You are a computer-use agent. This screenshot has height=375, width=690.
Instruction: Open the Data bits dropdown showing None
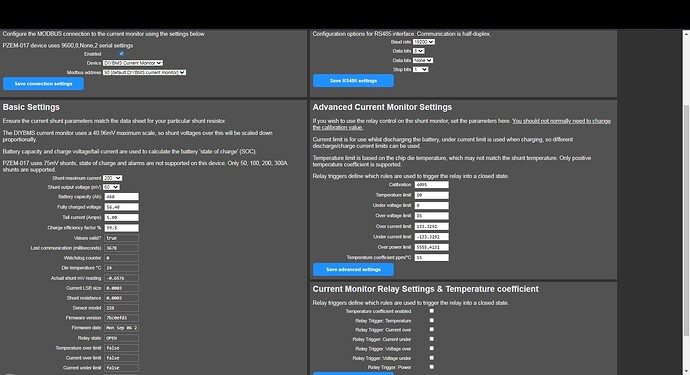[423, 60]
